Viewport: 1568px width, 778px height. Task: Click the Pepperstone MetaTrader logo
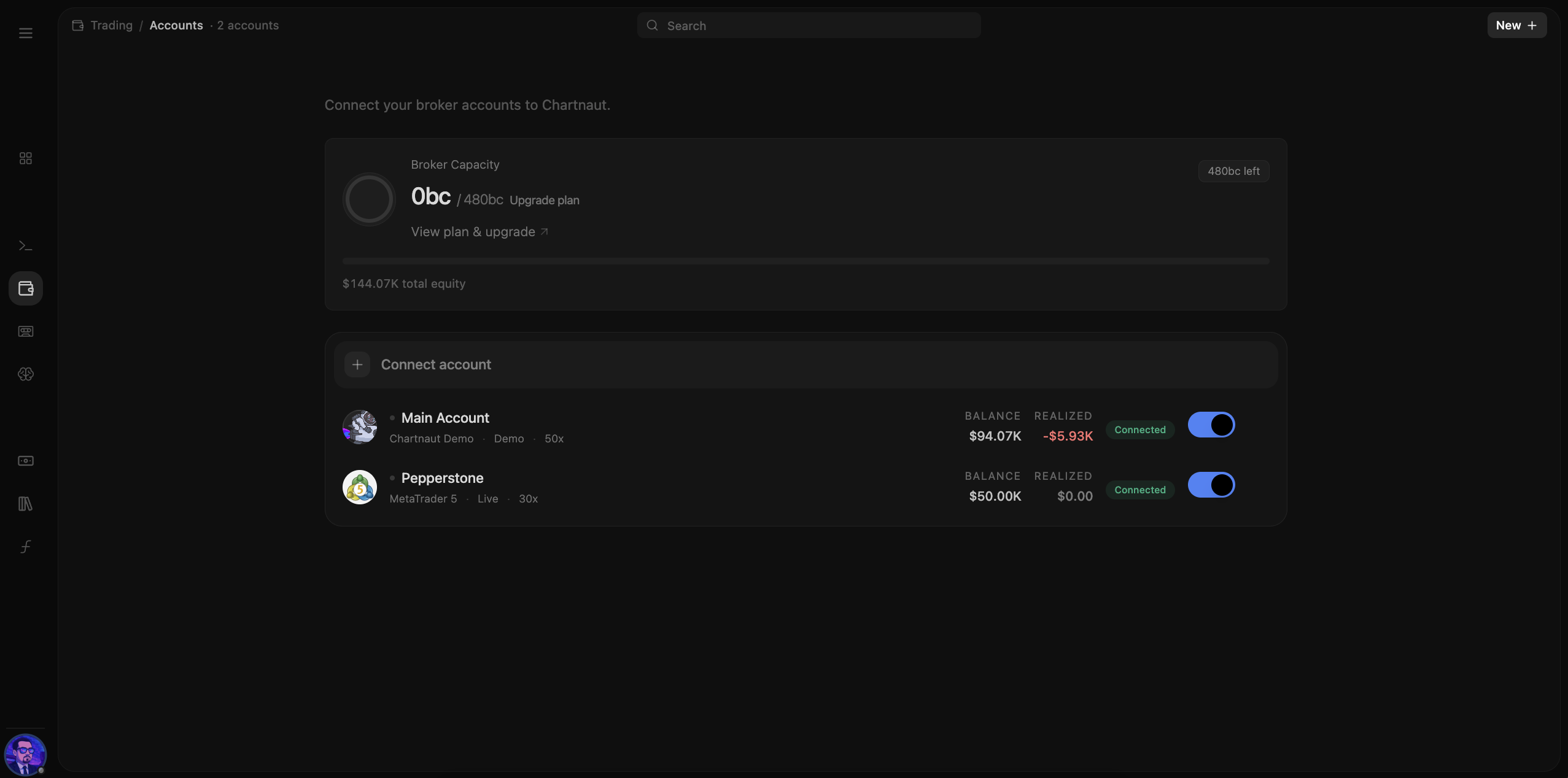tap(359, 487)
